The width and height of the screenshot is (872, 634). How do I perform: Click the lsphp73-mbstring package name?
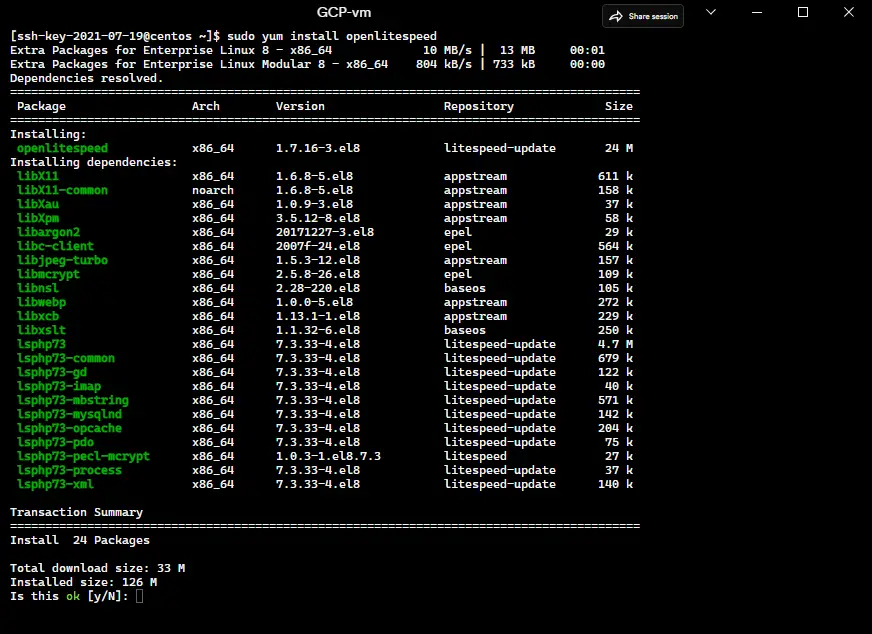tap(73, 400)
